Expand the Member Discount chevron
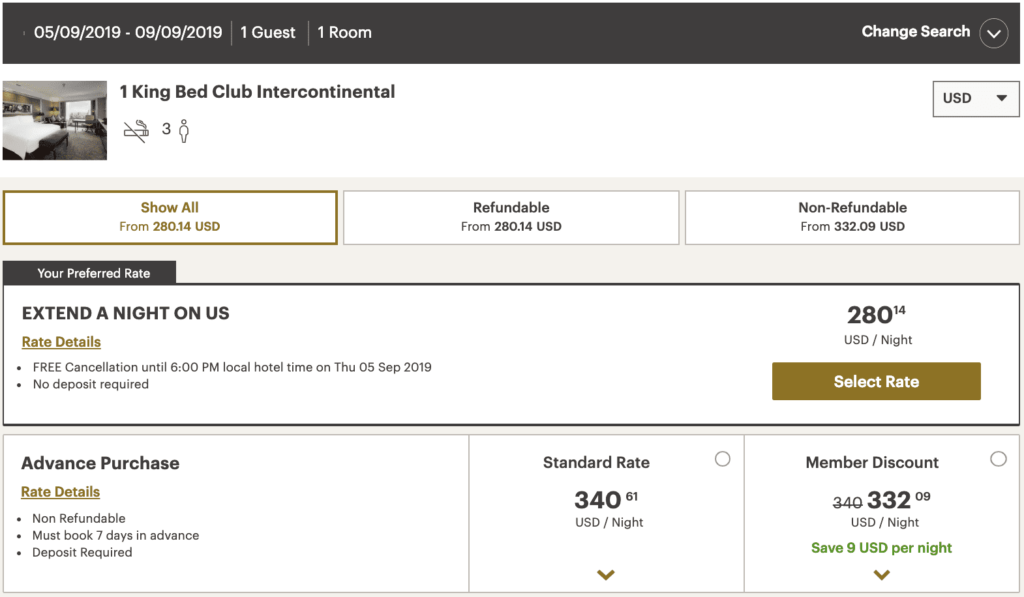 click(882, 575)
